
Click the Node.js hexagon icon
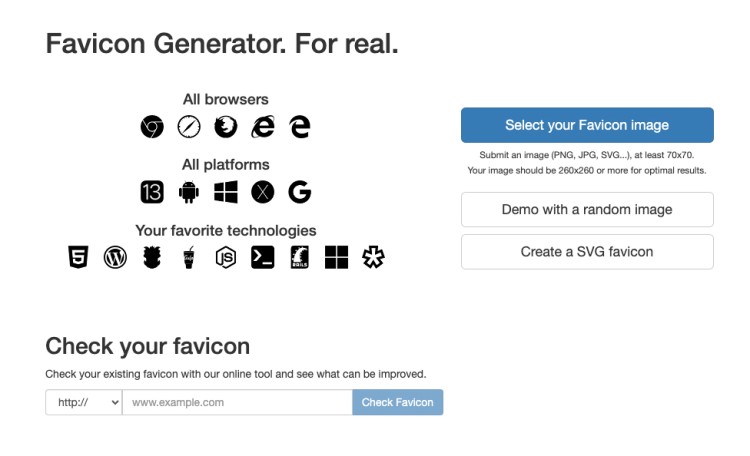coord(226,258)
